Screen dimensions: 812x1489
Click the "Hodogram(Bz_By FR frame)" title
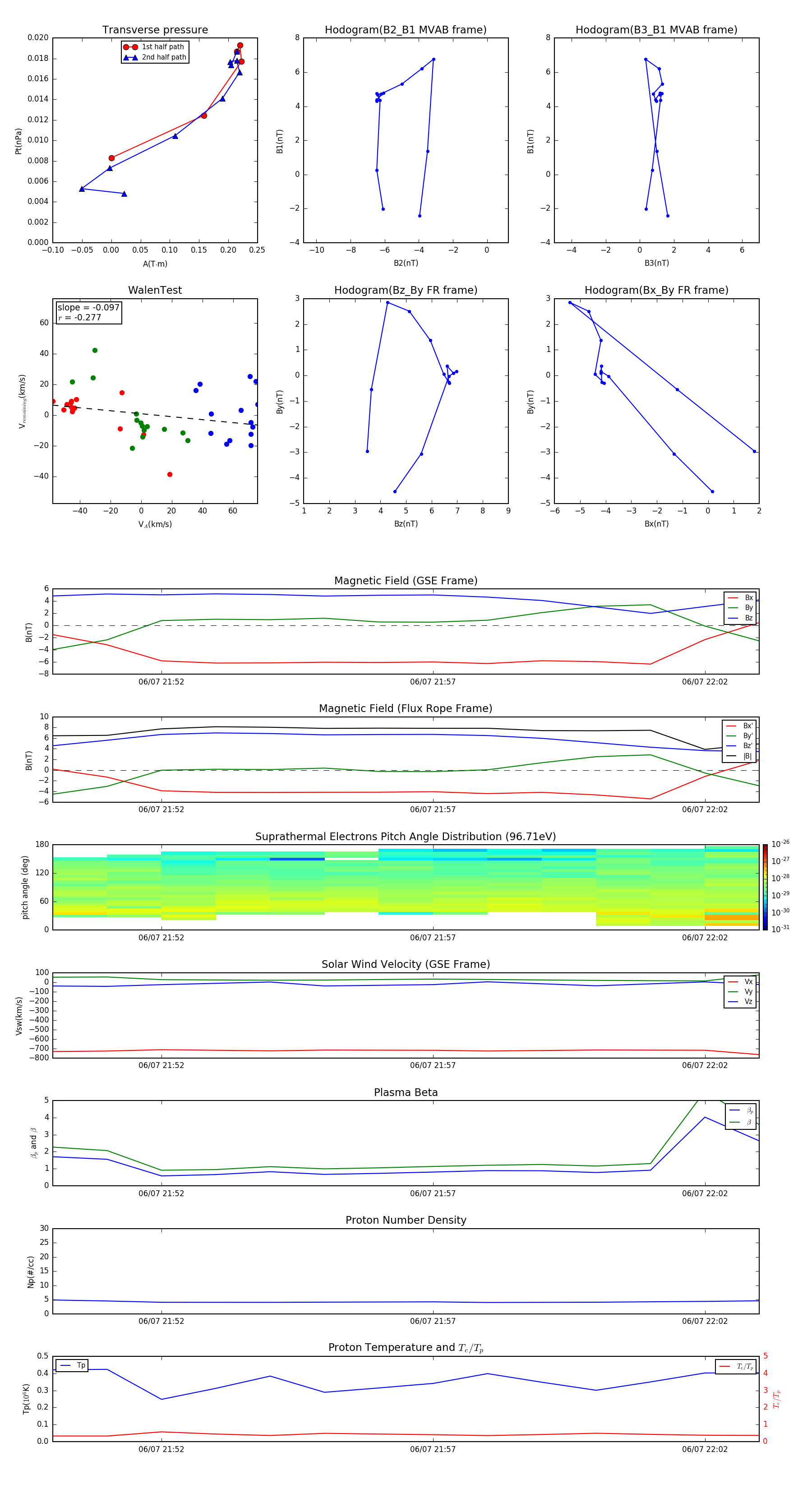click(405, 290)
